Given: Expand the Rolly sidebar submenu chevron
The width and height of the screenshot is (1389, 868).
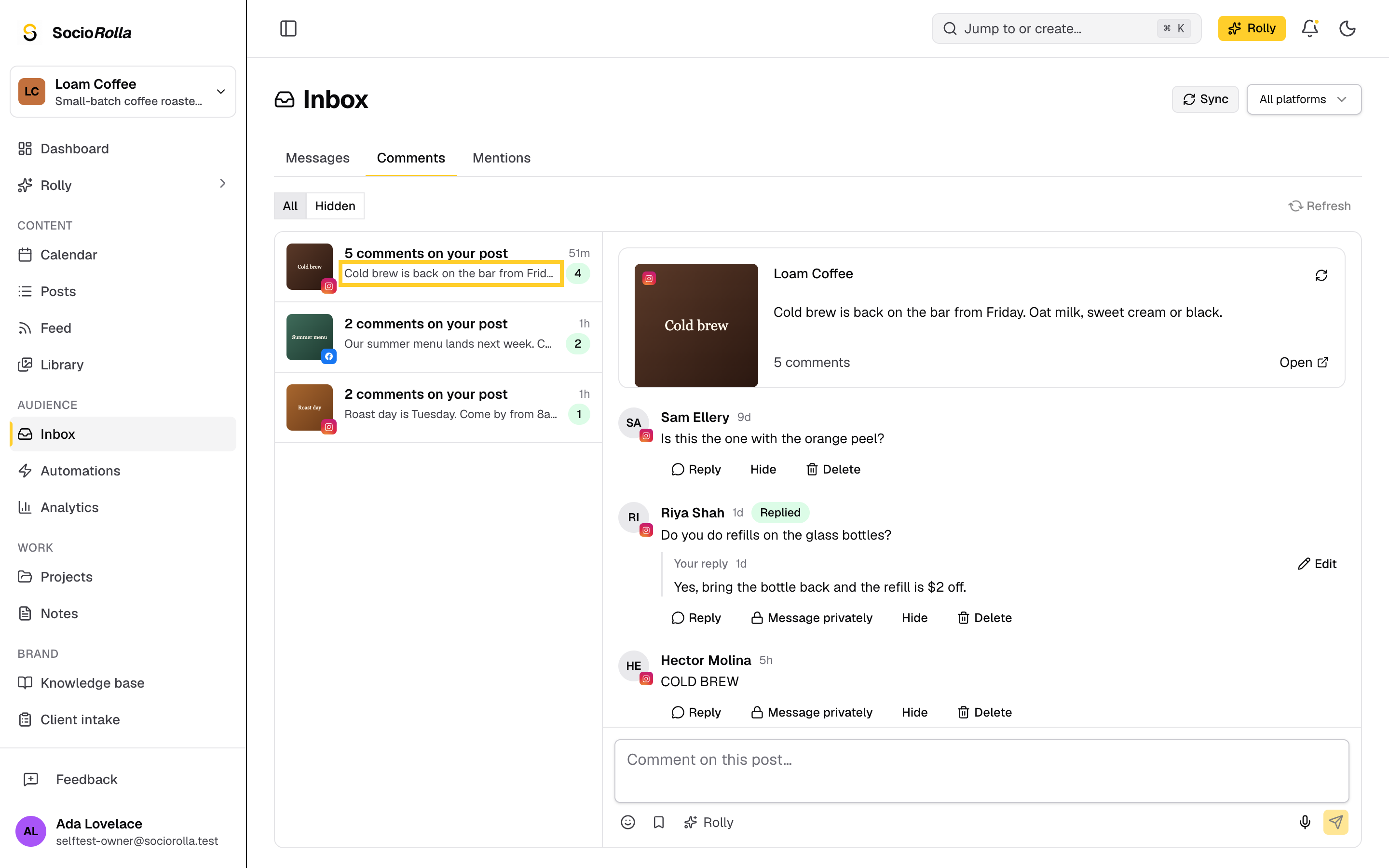Looking at the screenshot, I should point(223,184).
